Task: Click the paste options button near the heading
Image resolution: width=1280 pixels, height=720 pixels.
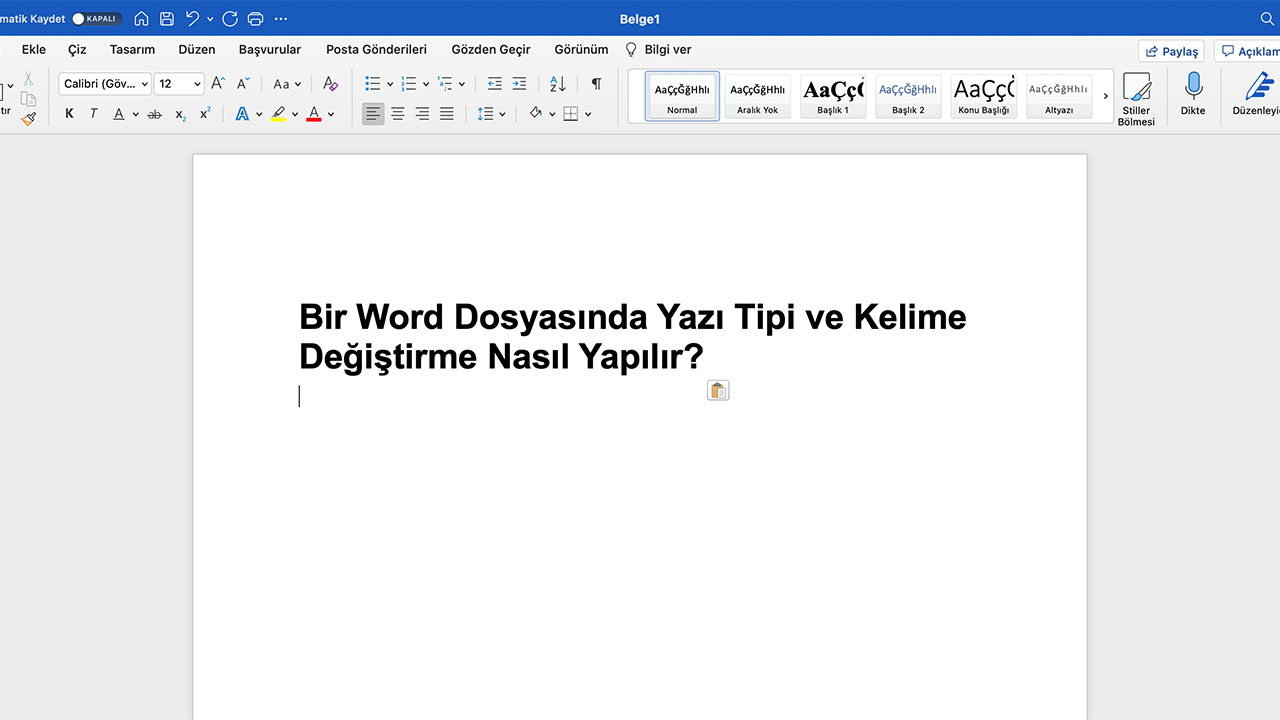Action: pos(718,390)
